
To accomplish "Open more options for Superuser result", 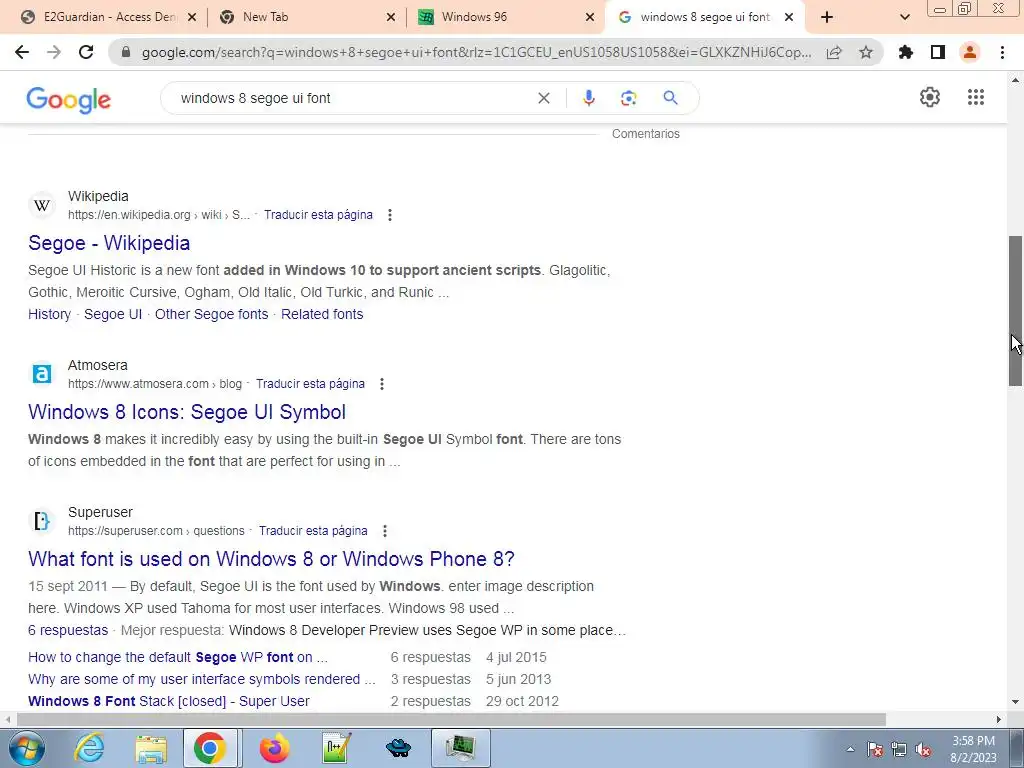I will pos(385,531).
